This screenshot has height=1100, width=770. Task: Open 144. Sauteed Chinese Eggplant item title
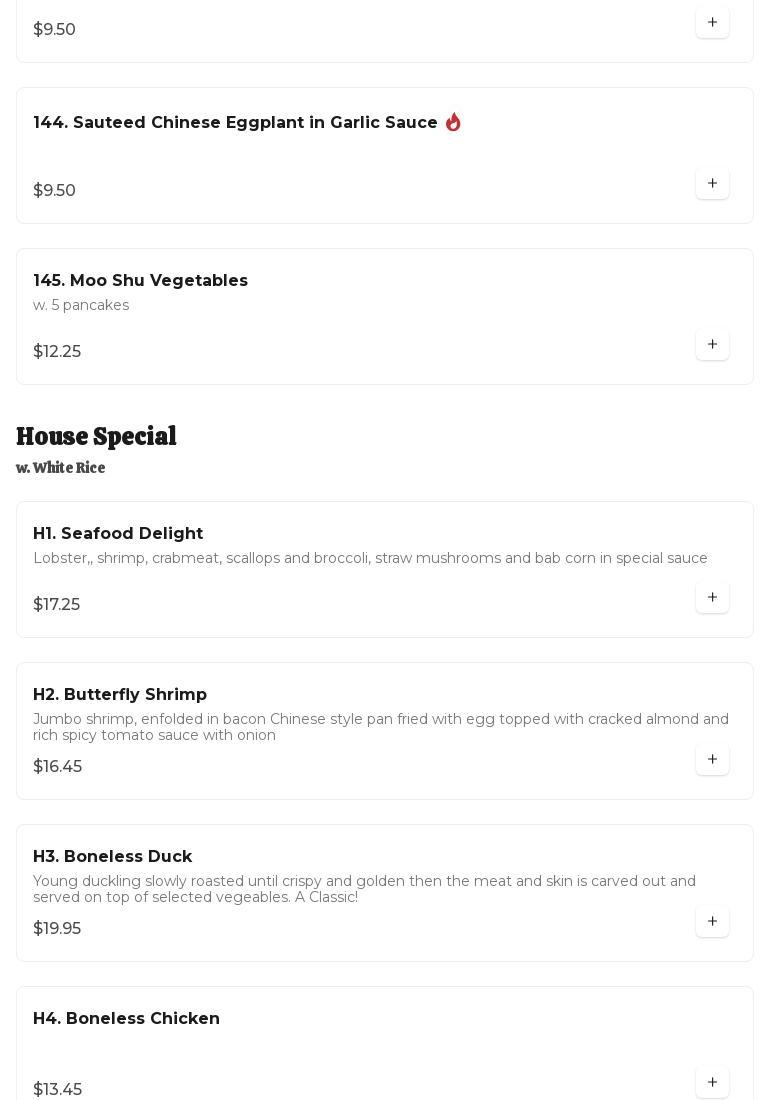click(x=235, y=123)
